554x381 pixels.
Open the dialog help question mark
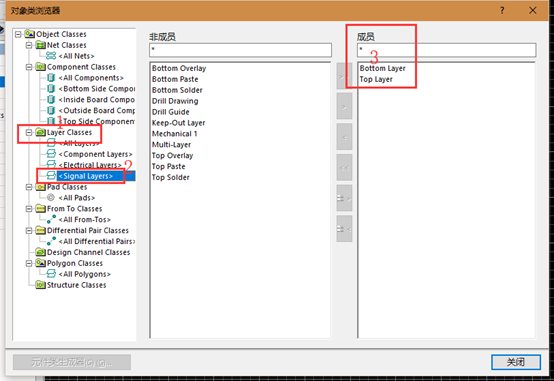click(x=502, y=11)
